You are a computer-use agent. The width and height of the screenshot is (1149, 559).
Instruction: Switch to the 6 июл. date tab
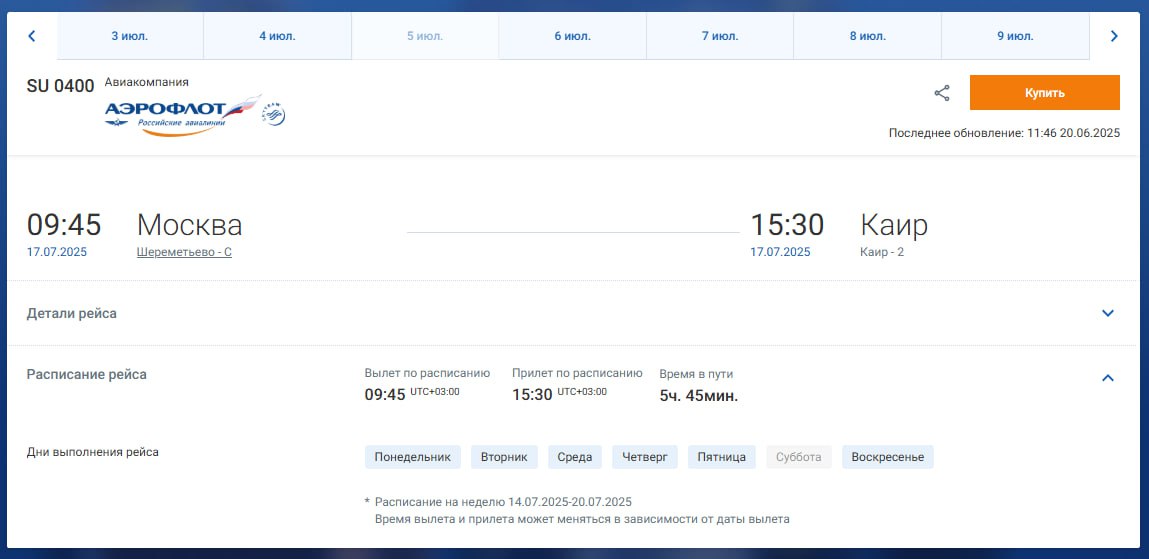point(572,36)
